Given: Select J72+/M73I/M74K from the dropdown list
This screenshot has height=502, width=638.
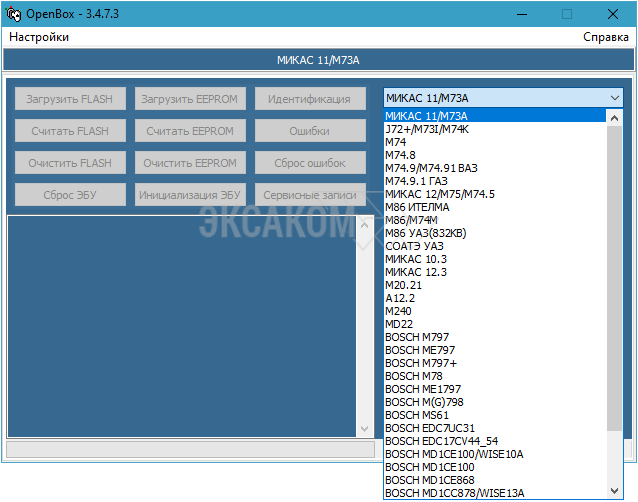Looking at the screenshot, I should (x=427, y=129).
